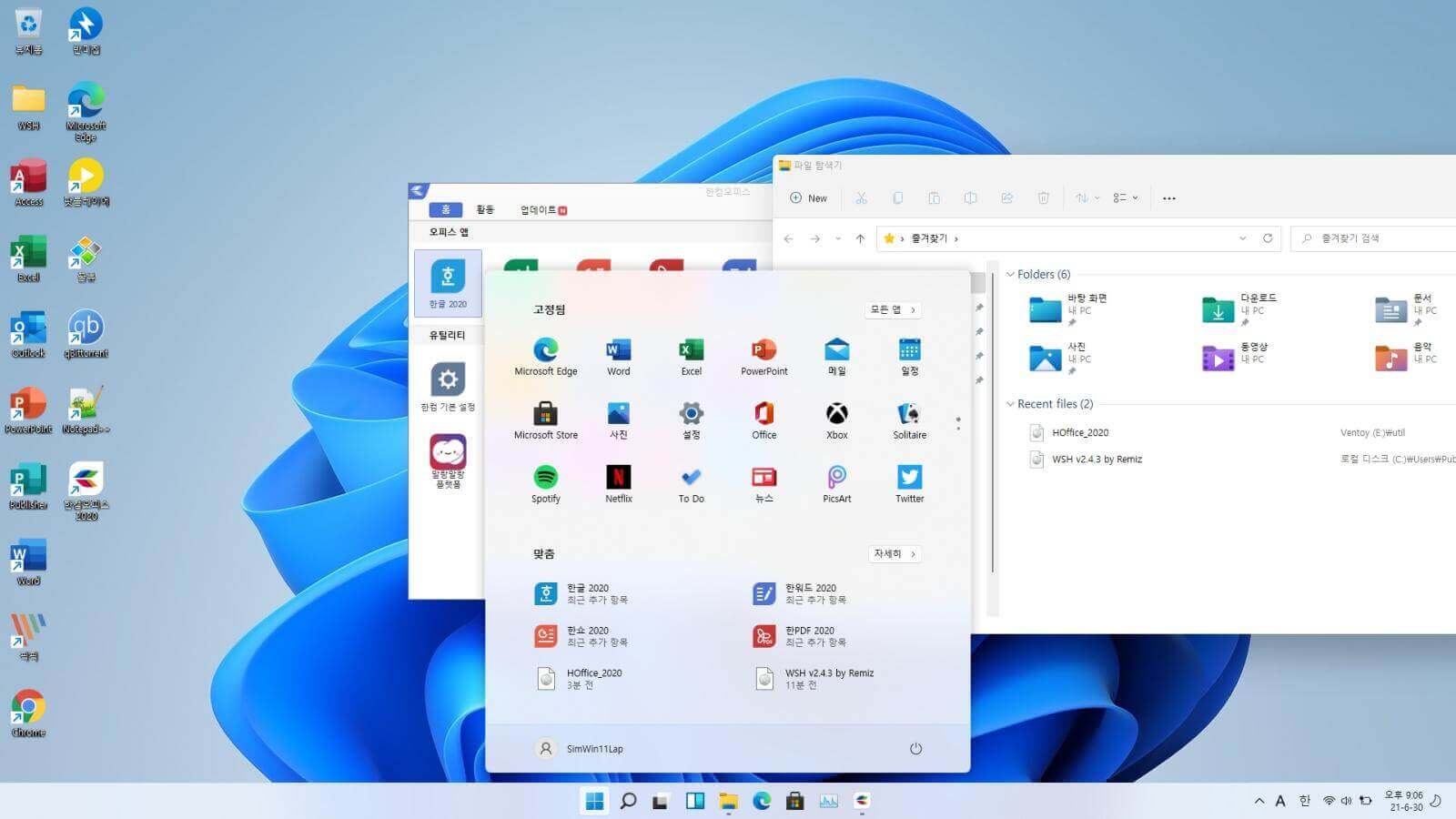The height and width of the screenshot is (819, 1456).
Task: Open recent locations chevron in Explorer navigation
Action: 838,238
